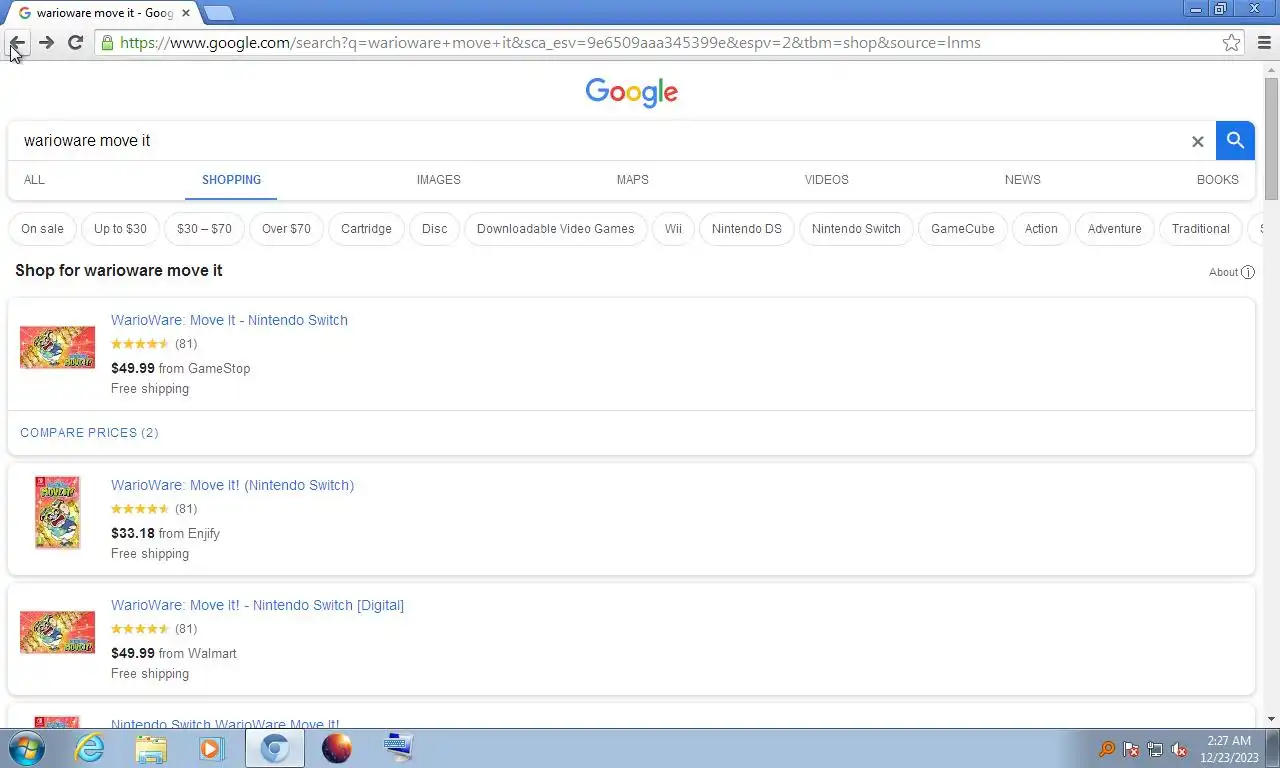Click the Google logo
The width and height of the screenshot is (1280, 768).
[x=632, y=92]
